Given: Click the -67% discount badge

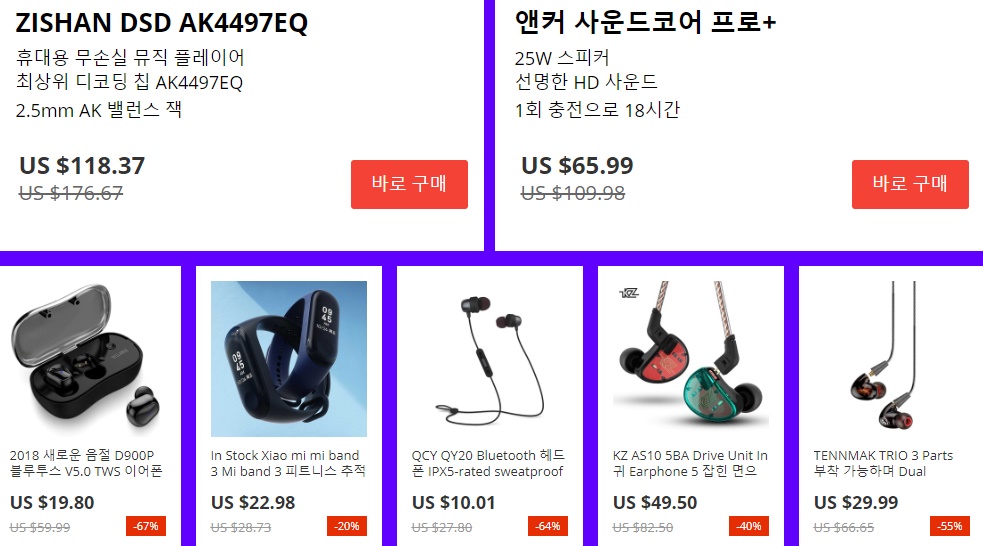Looking at the screenshot, I should tap(146, 526).
